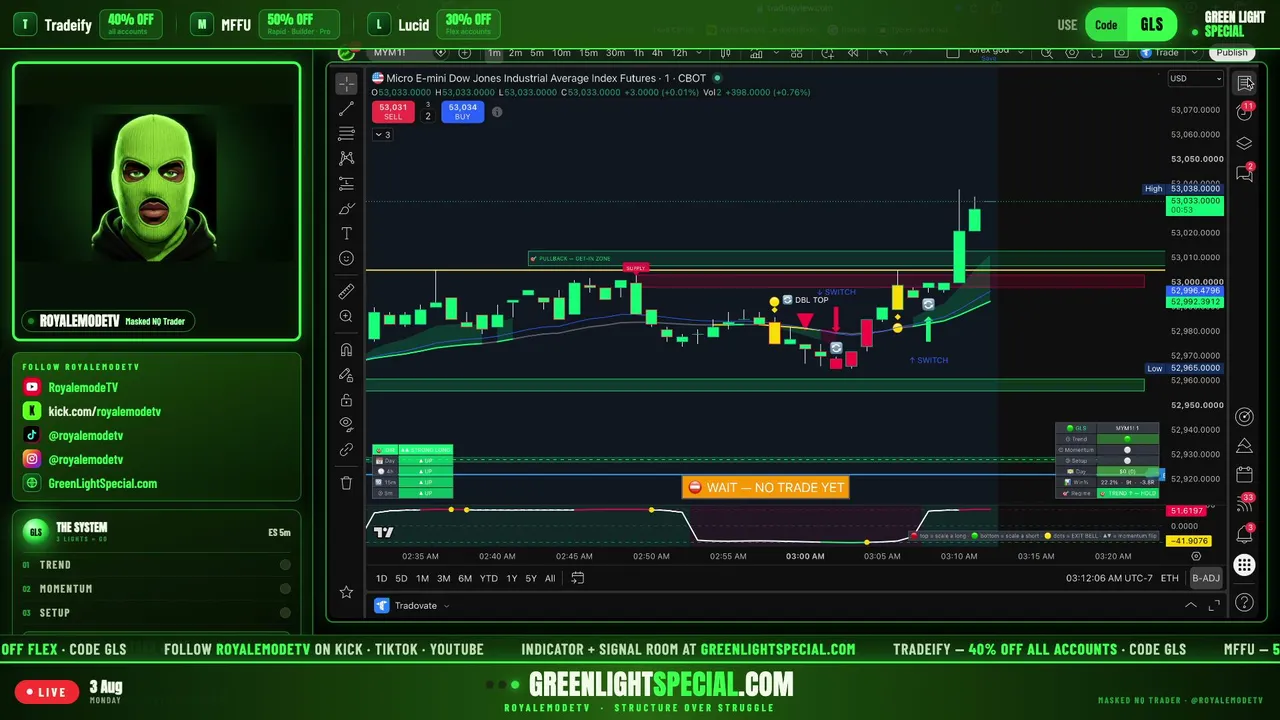Open the chart patterns tool
Image resolution: width=1280 pixels, height=720 pixels.
click(346, 158)
